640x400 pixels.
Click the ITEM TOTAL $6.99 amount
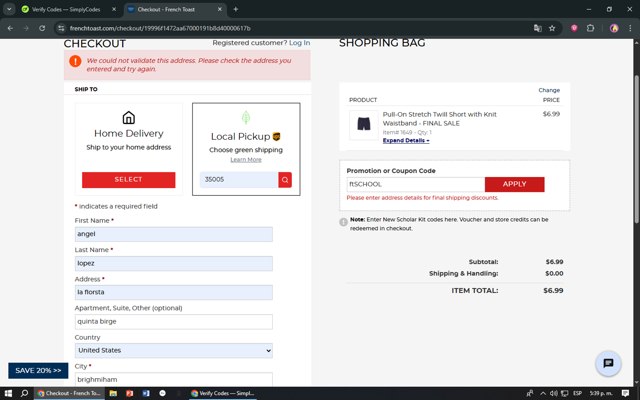click(553, 291)
